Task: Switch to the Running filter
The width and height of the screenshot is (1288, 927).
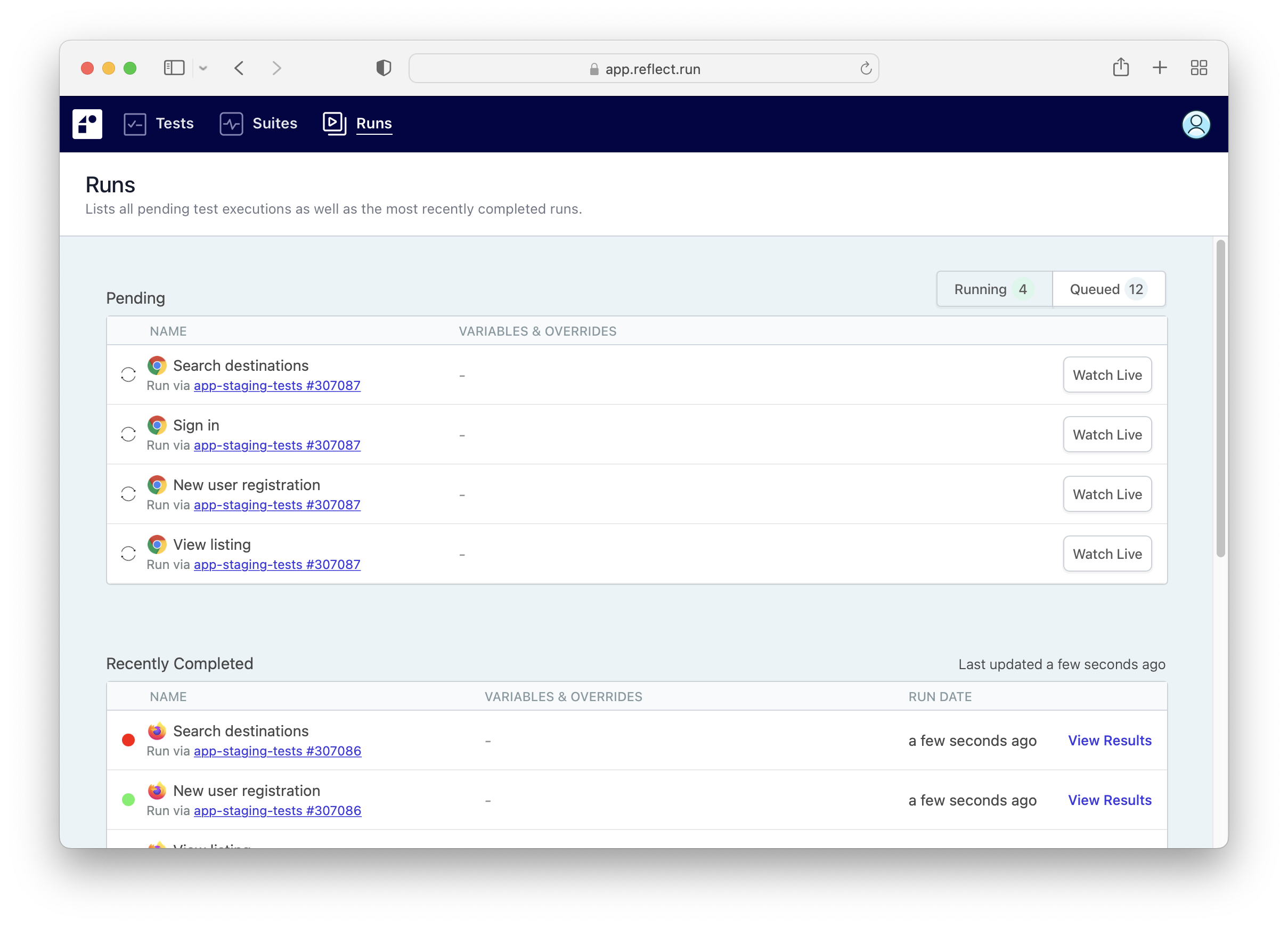Action: click(994, 289)
